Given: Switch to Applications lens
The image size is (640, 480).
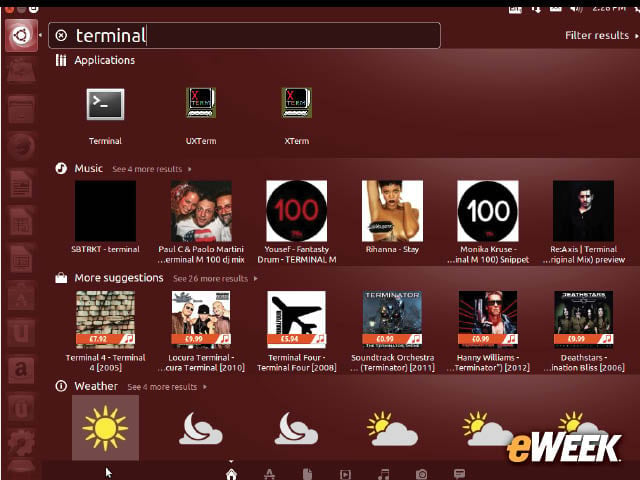Looking at the screenshot, I should 269,474.
